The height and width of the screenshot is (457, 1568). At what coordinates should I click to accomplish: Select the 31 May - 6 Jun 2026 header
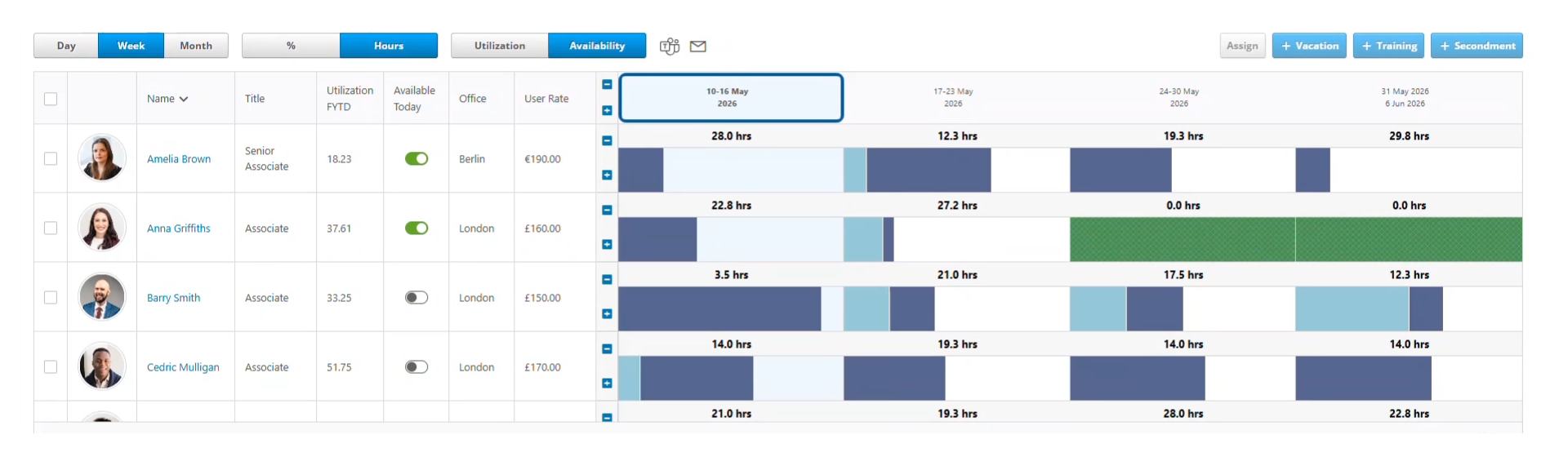(x=1405, y=98)
